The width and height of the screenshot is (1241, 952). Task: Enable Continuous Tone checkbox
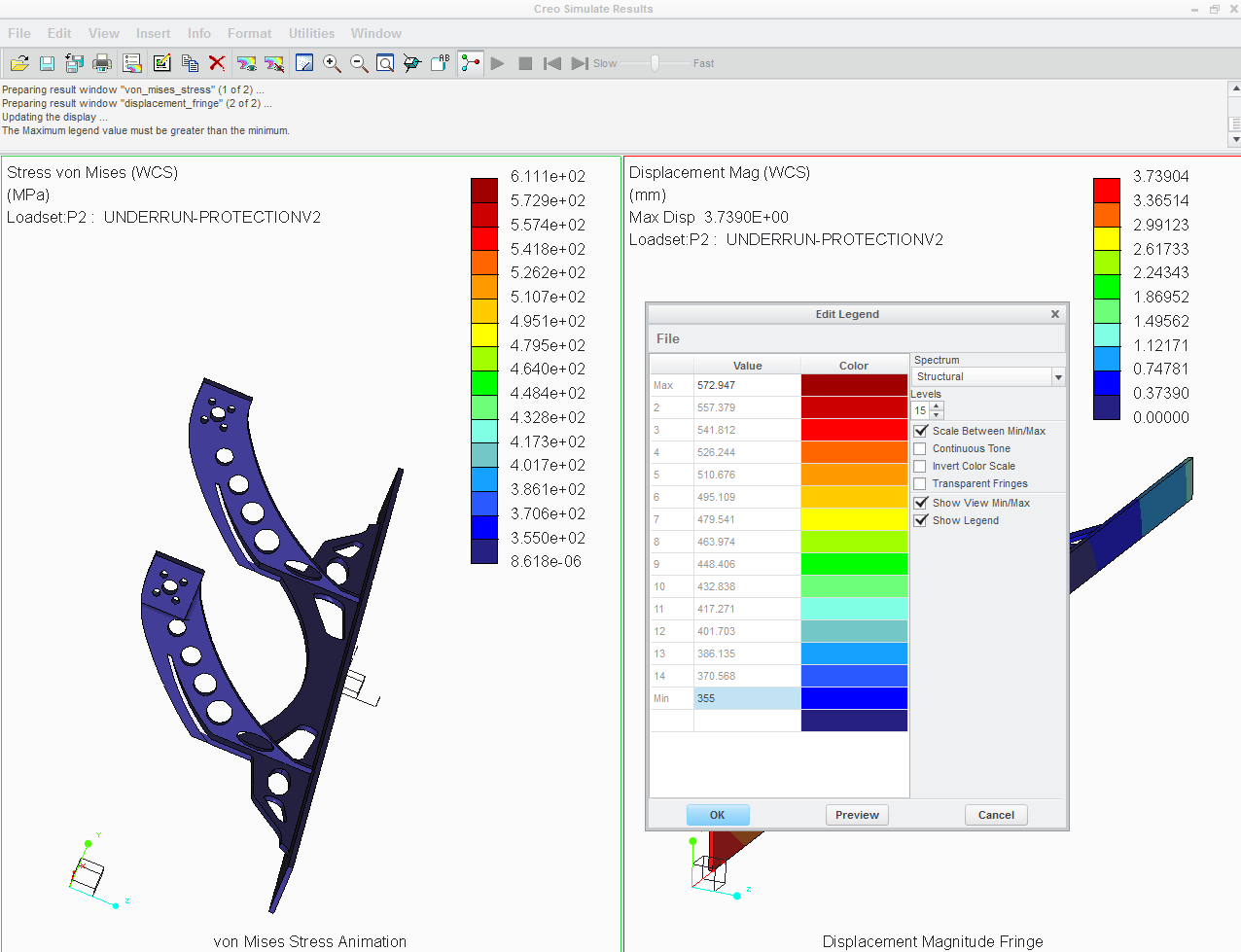click(x=920, y=448)
